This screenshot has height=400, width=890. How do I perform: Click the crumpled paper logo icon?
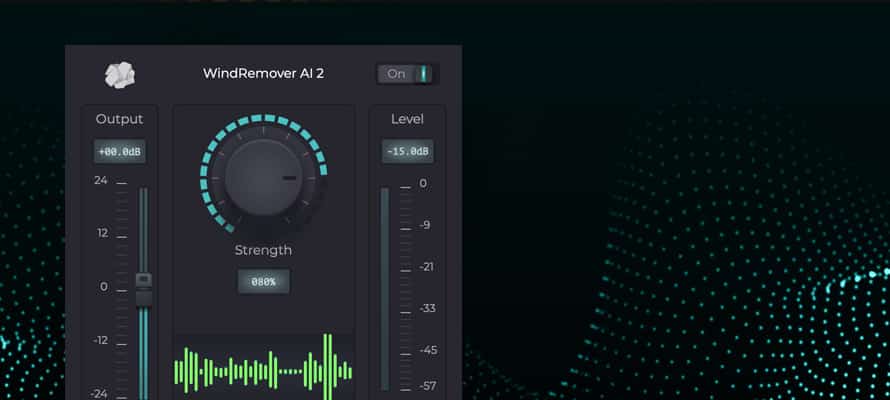click(x=120, y=75)
